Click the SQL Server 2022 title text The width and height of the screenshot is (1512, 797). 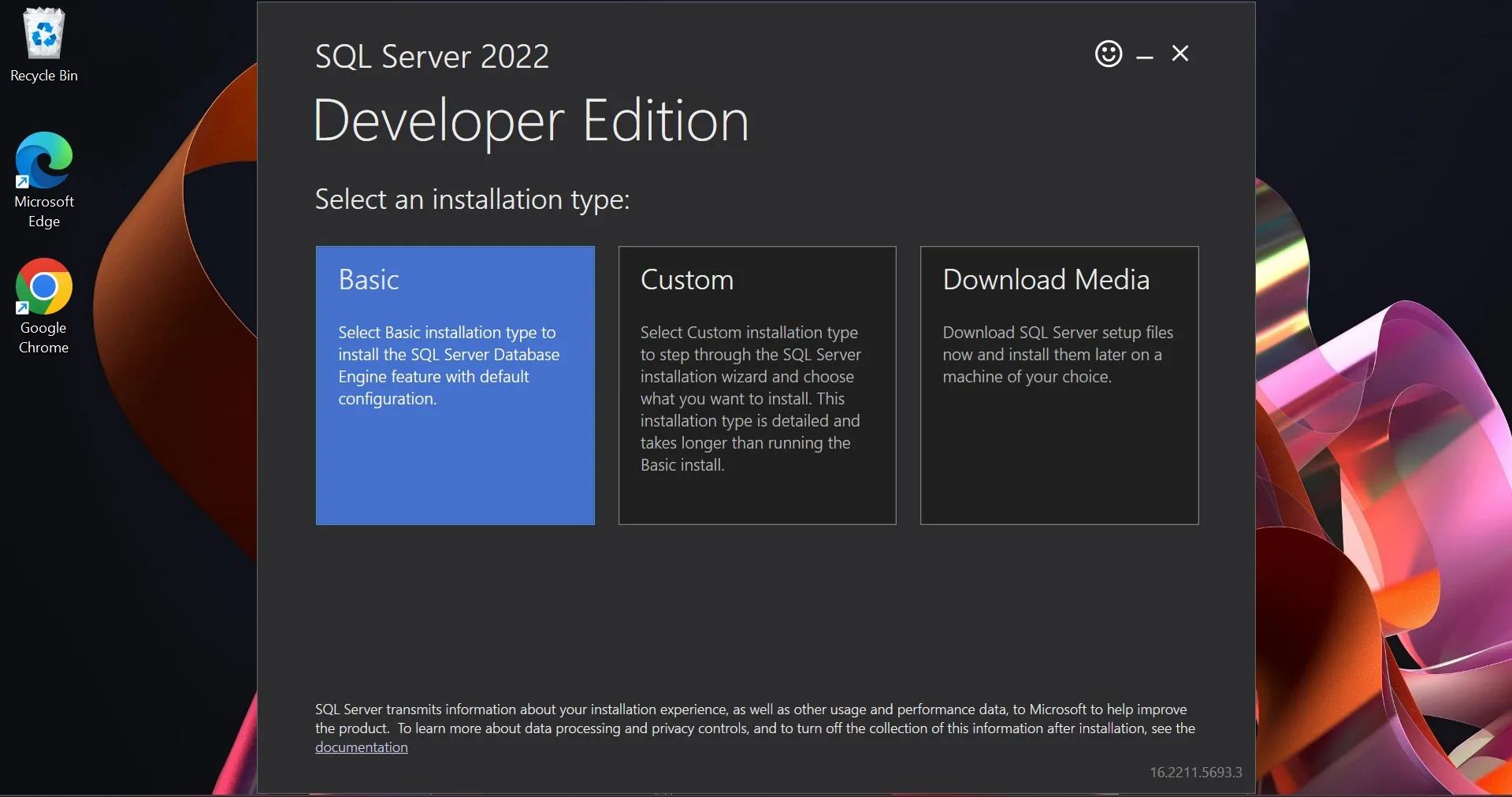click(432, 57)
